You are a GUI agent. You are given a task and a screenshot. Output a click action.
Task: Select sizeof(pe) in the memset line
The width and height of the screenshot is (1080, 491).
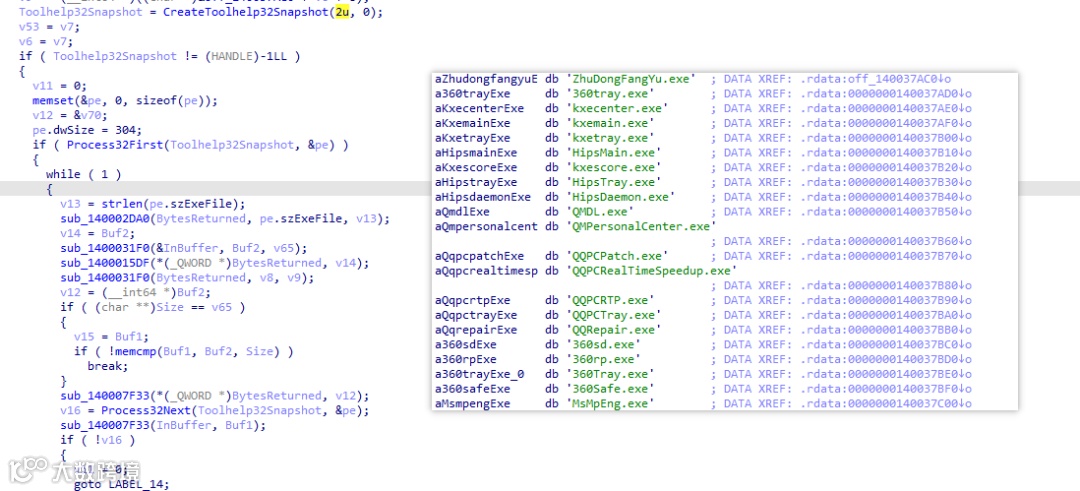[176, 101]
